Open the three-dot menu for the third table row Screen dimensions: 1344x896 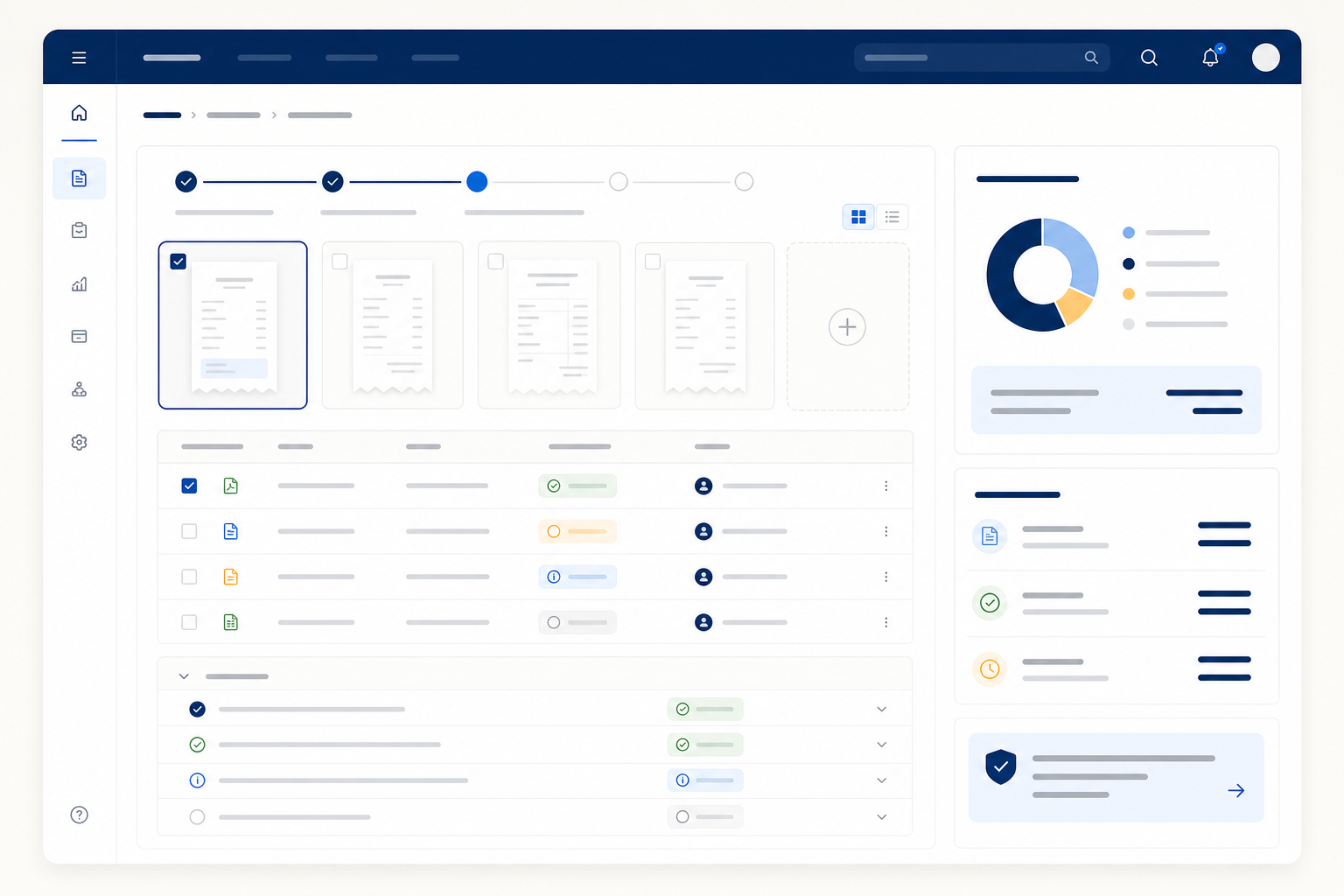885,577
